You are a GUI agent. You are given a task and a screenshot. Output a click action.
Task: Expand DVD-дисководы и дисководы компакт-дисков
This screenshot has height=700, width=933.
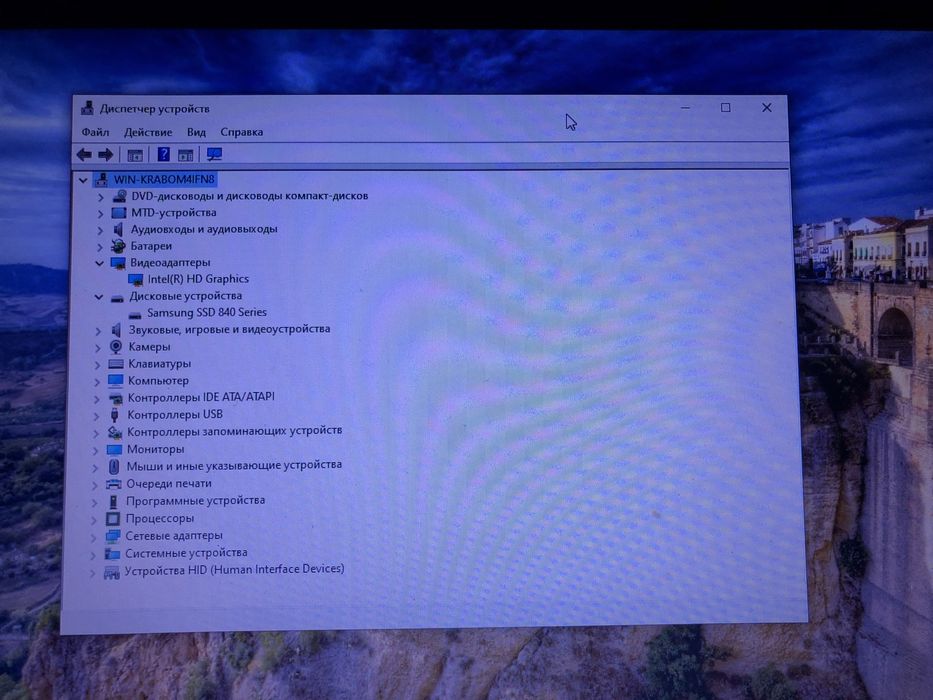point(101,196)
